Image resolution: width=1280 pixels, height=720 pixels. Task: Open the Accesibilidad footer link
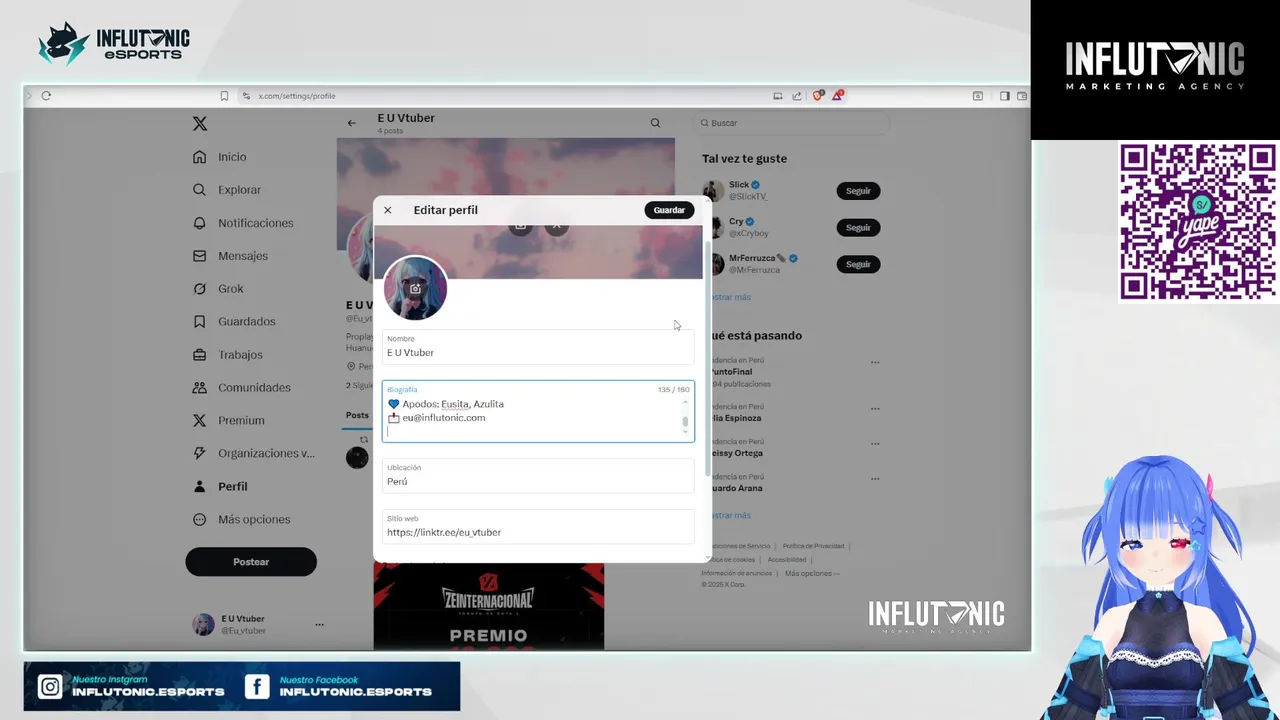(x=787, y=560)
